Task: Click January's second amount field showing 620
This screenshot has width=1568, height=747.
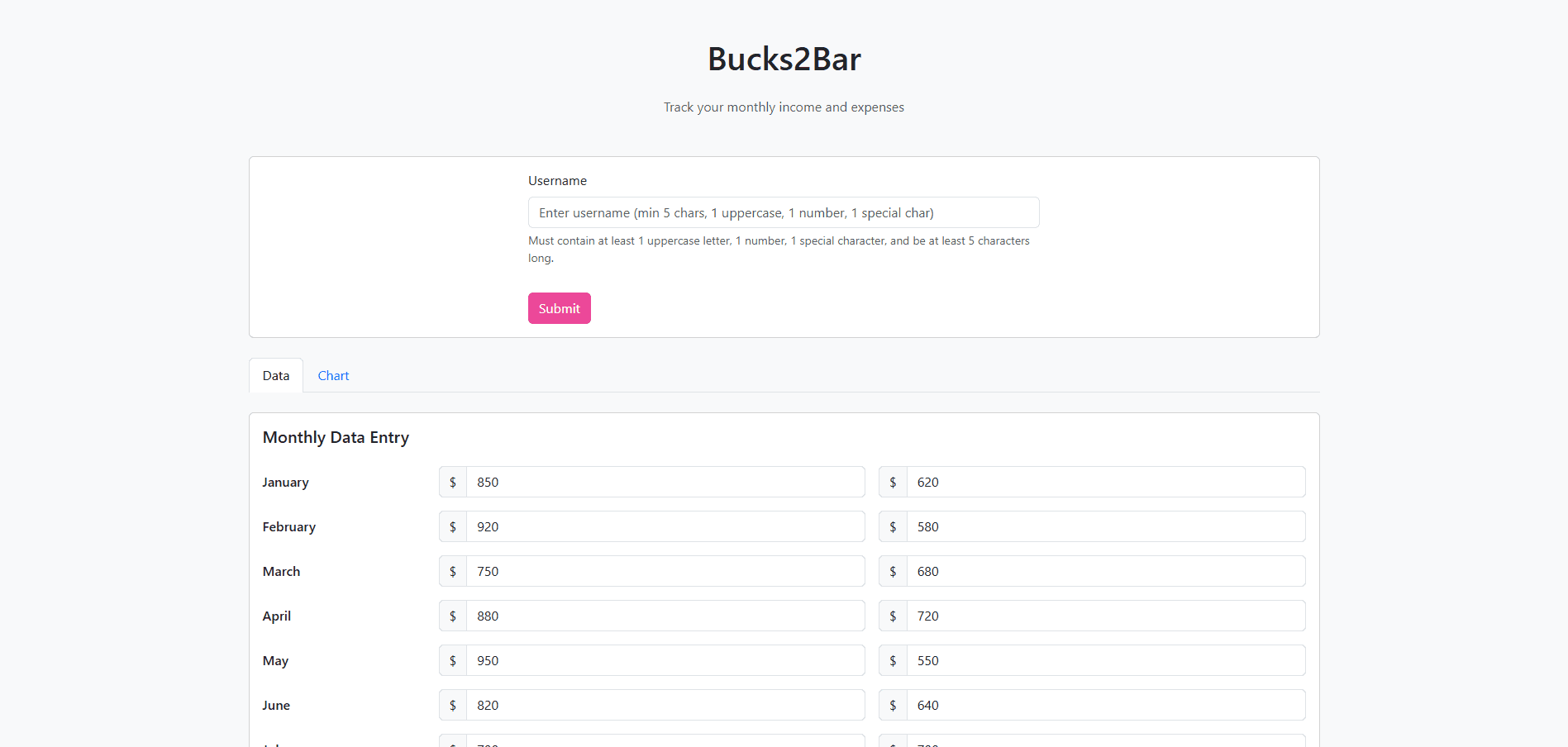Action: coord(1105,482)
